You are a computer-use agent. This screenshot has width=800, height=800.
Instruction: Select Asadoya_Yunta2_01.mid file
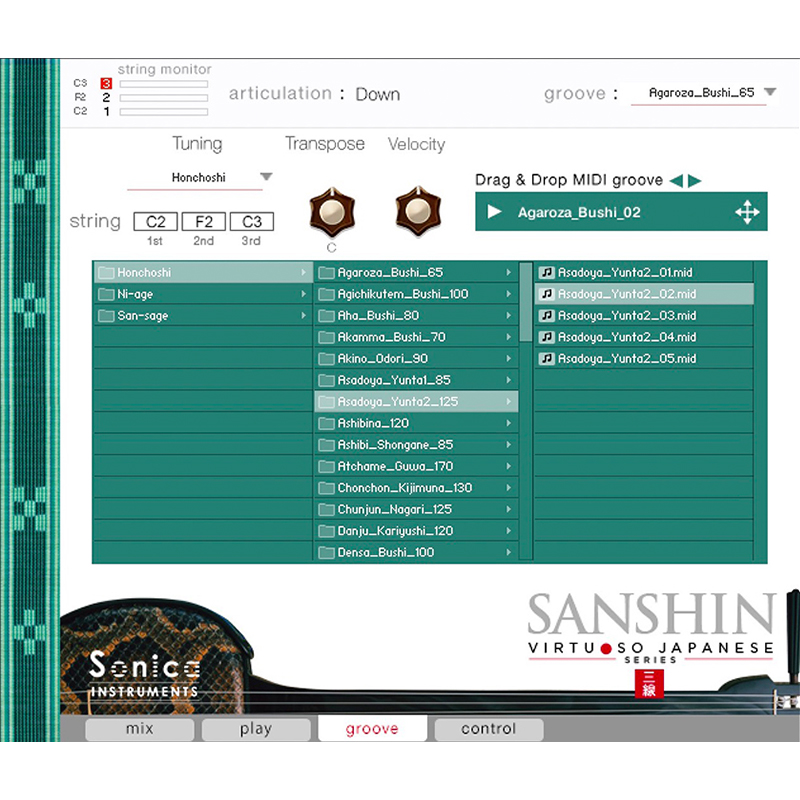(x=644, y=272)
